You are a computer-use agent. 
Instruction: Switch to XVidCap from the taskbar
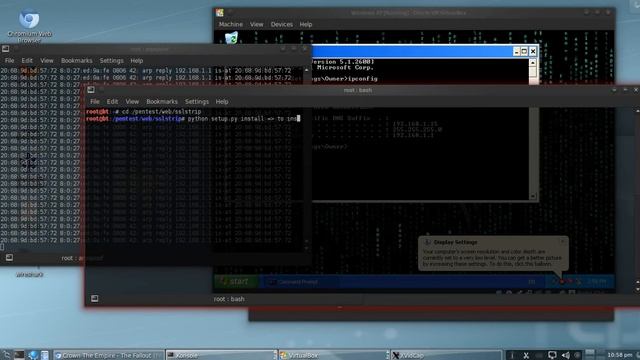coord(446,356)
